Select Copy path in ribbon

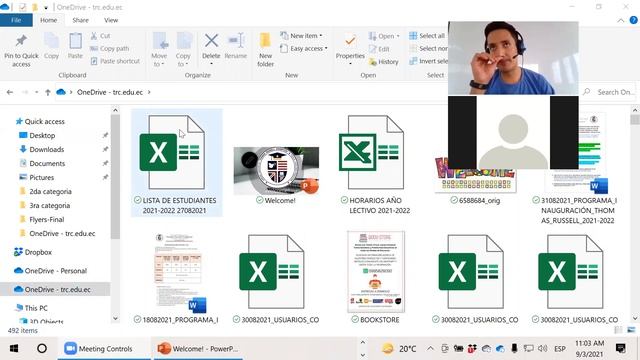(x=109, y=49)
